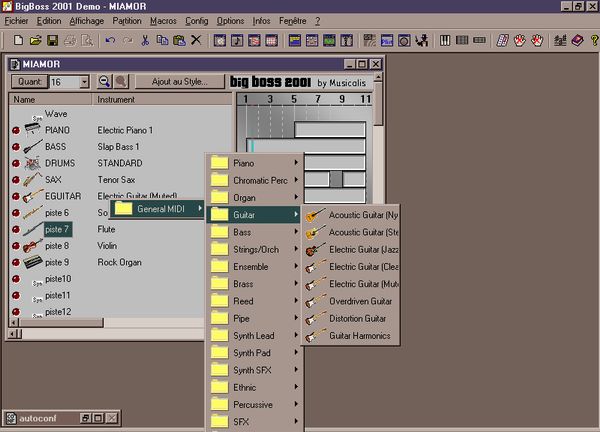
Task: Open the Macros menu
Action: click(x=163, y=21)
